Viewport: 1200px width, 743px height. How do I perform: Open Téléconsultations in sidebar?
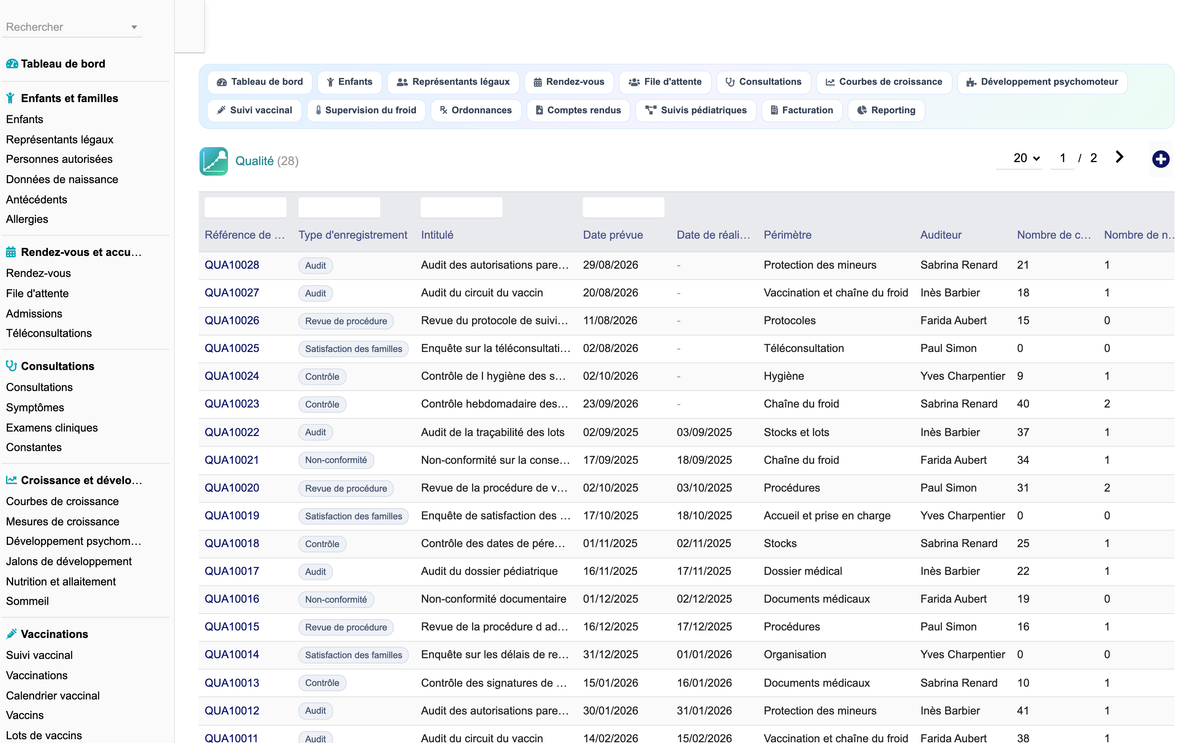[x=49, y=333]
